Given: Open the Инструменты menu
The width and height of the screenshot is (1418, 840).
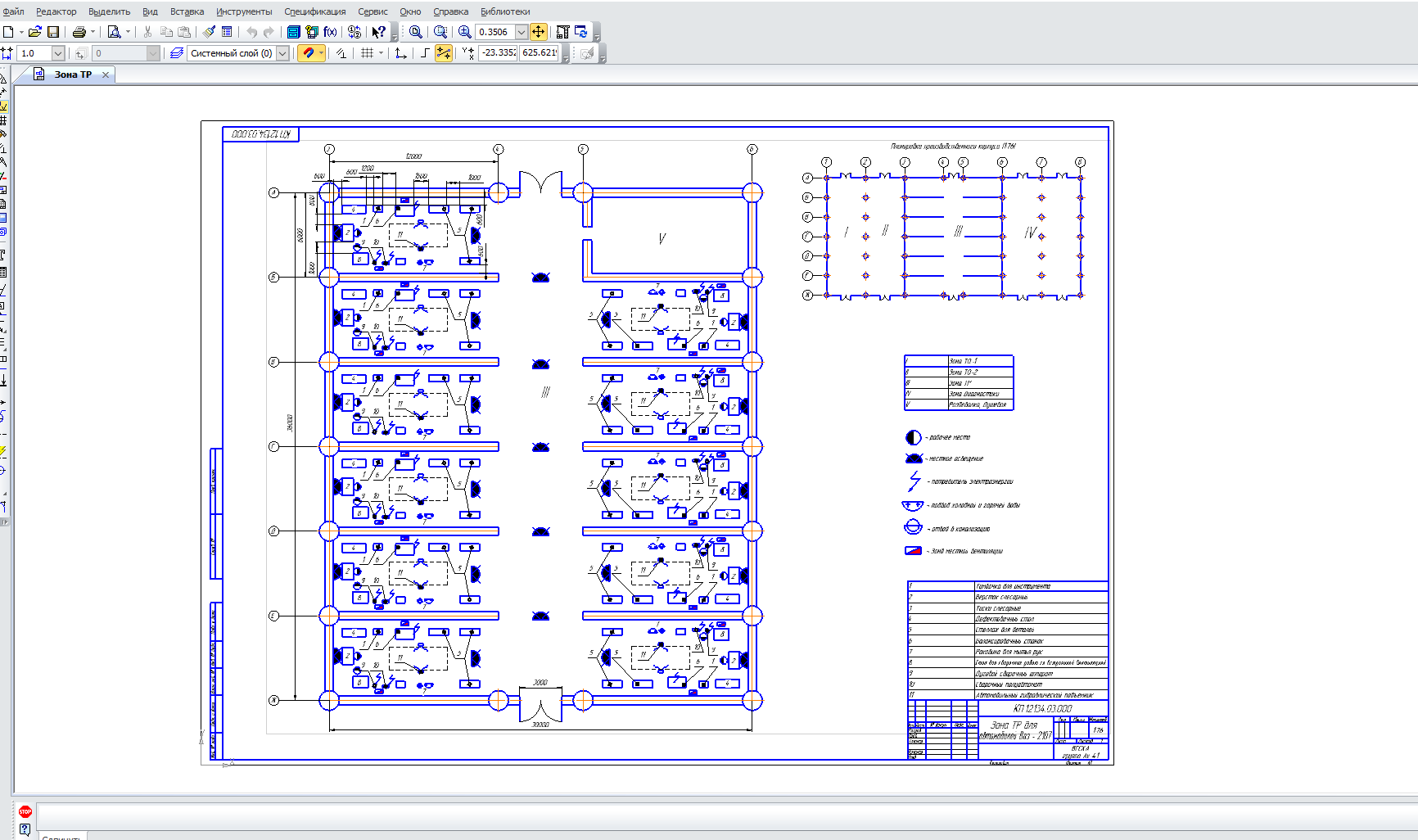Looking at the screenshot, I should coord(244,11).
